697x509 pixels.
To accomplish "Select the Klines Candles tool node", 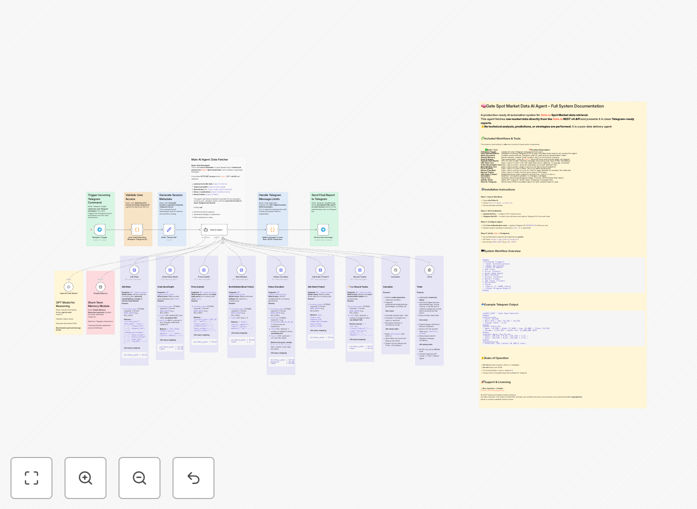I will 280,270.
